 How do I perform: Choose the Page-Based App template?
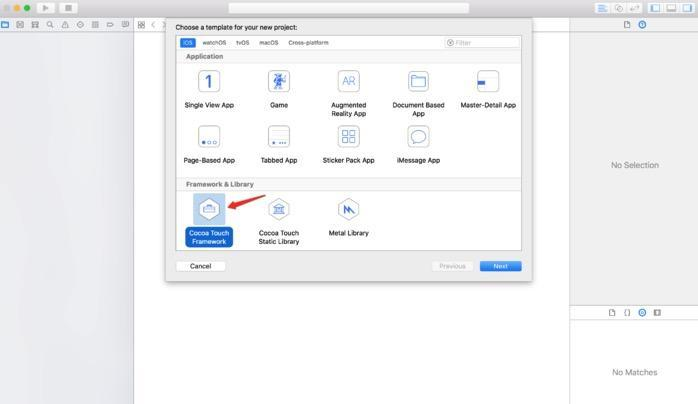click(x=209, y=145)
